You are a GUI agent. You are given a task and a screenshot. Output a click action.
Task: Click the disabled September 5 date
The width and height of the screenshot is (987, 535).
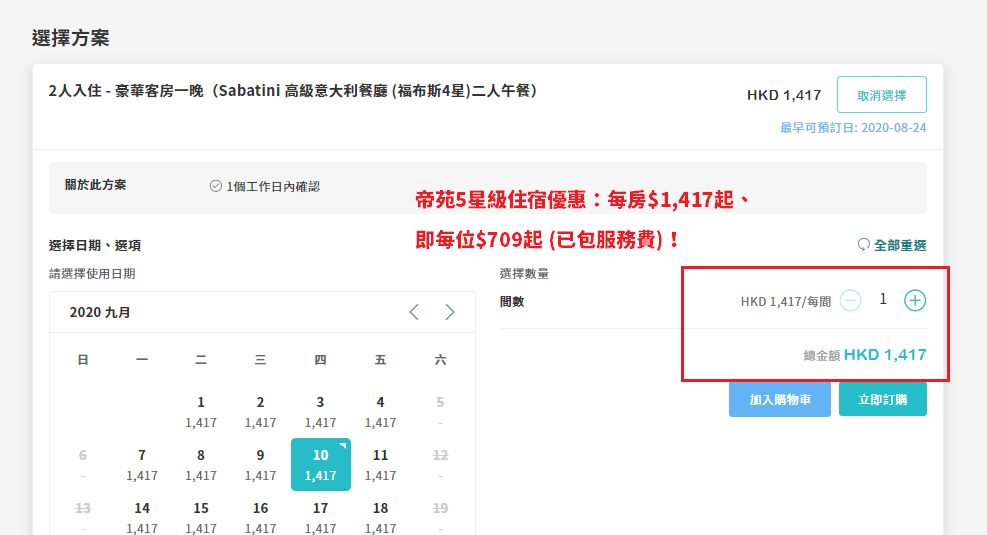coord(440,412)
